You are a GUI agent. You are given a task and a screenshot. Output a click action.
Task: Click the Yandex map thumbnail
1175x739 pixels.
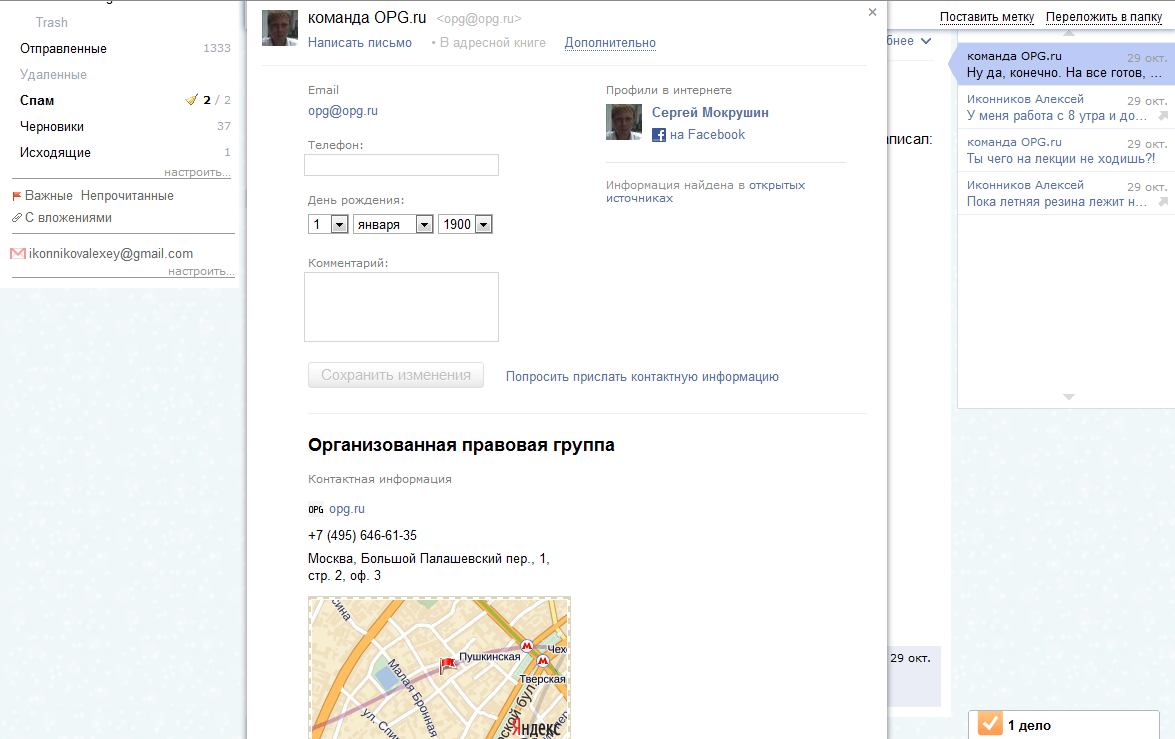(x=439, y=668)
